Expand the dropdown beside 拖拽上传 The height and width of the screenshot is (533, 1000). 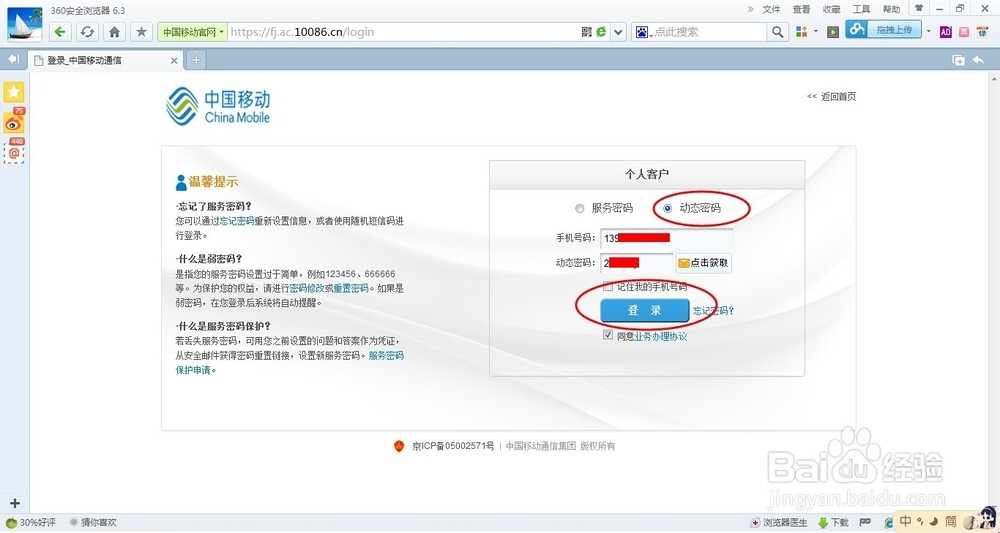coord(929,31)
